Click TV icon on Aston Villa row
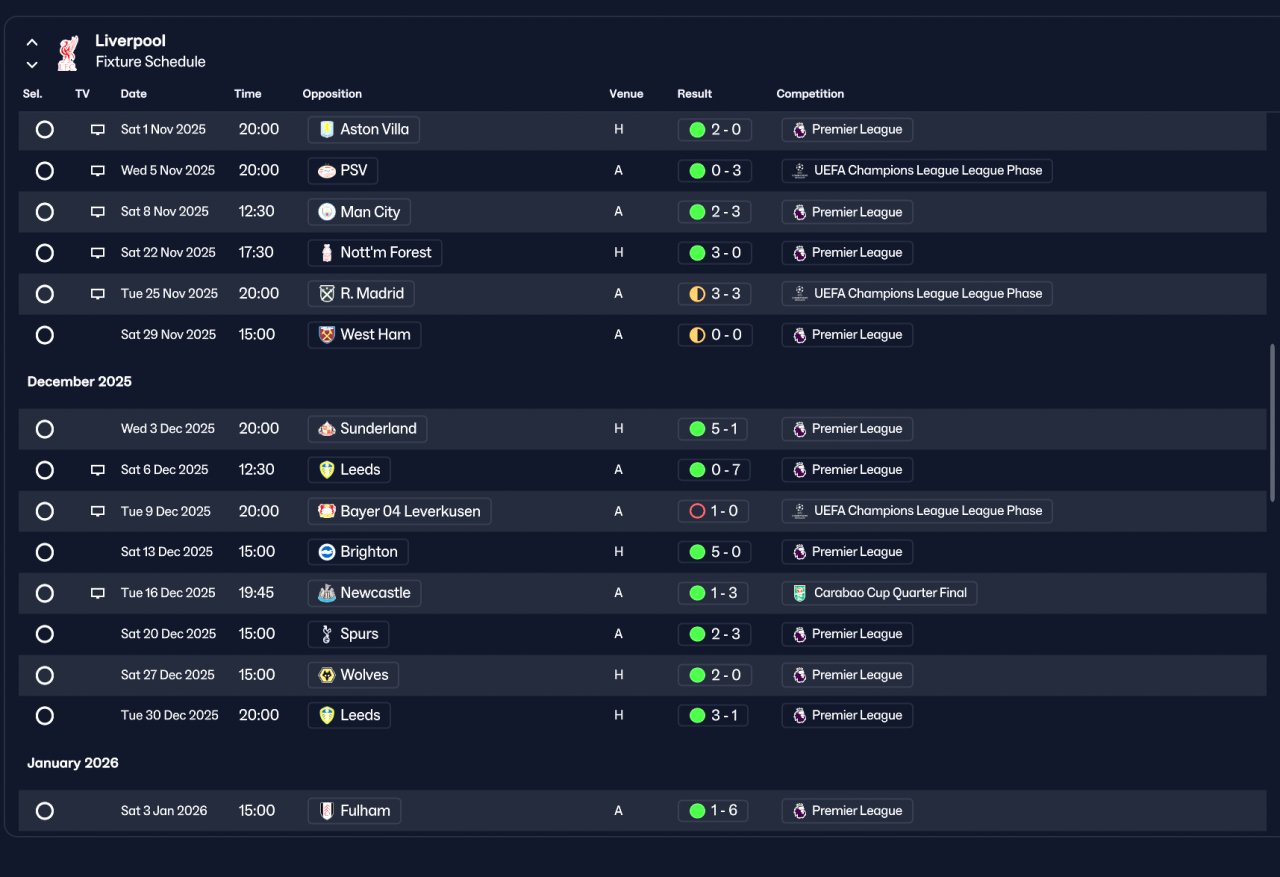Viewport: 1280px width, 877px height. tap(98, 130)
